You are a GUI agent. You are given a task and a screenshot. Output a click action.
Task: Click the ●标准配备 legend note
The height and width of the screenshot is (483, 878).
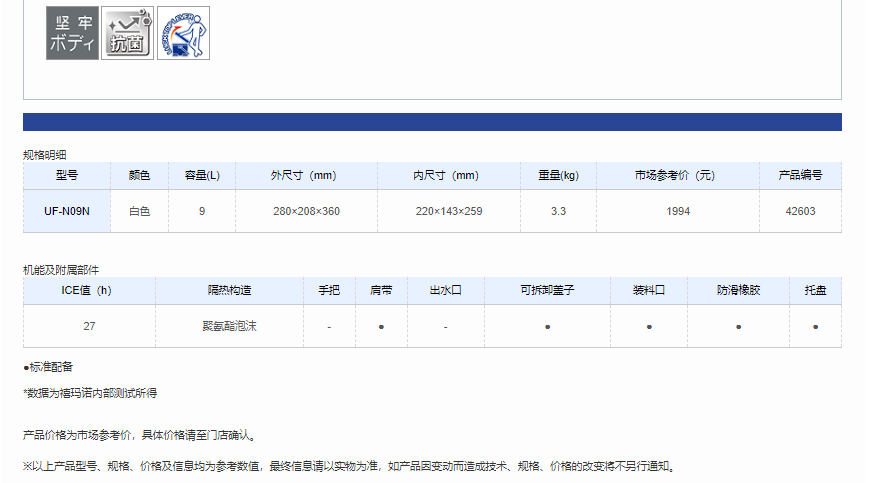pos(48,367)
